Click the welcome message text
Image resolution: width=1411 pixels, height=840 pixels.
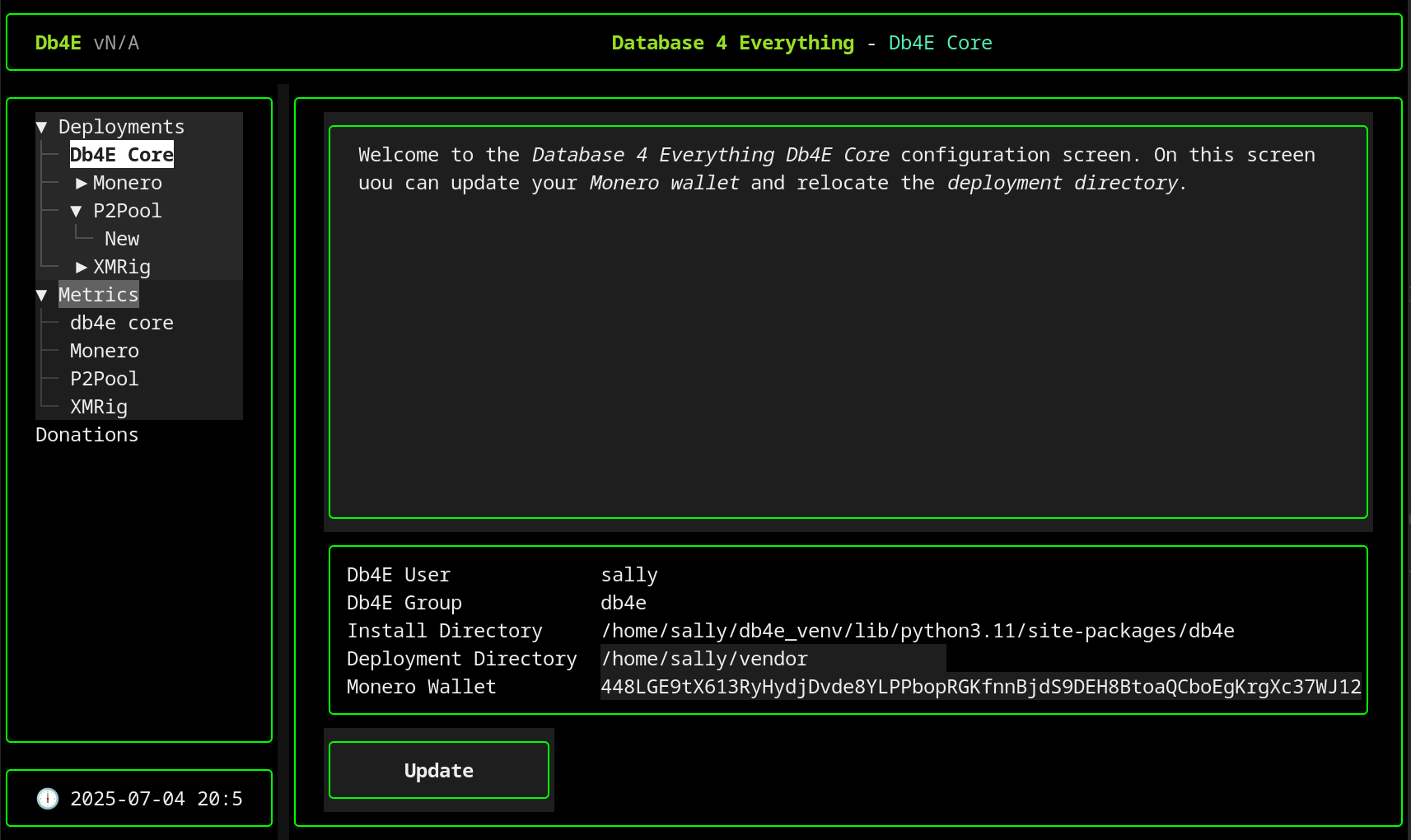837,169
